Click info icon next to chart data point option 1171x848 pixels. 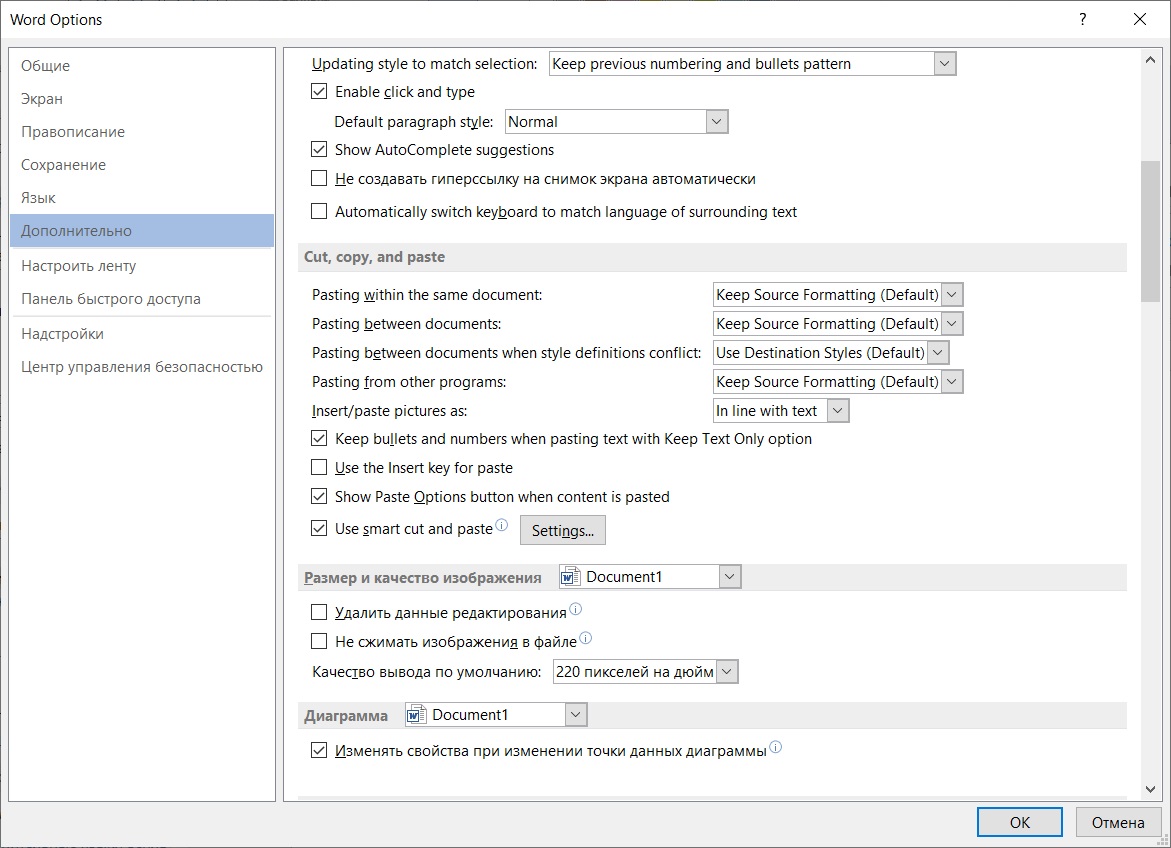pyautogui.click(x=775, y=746)
